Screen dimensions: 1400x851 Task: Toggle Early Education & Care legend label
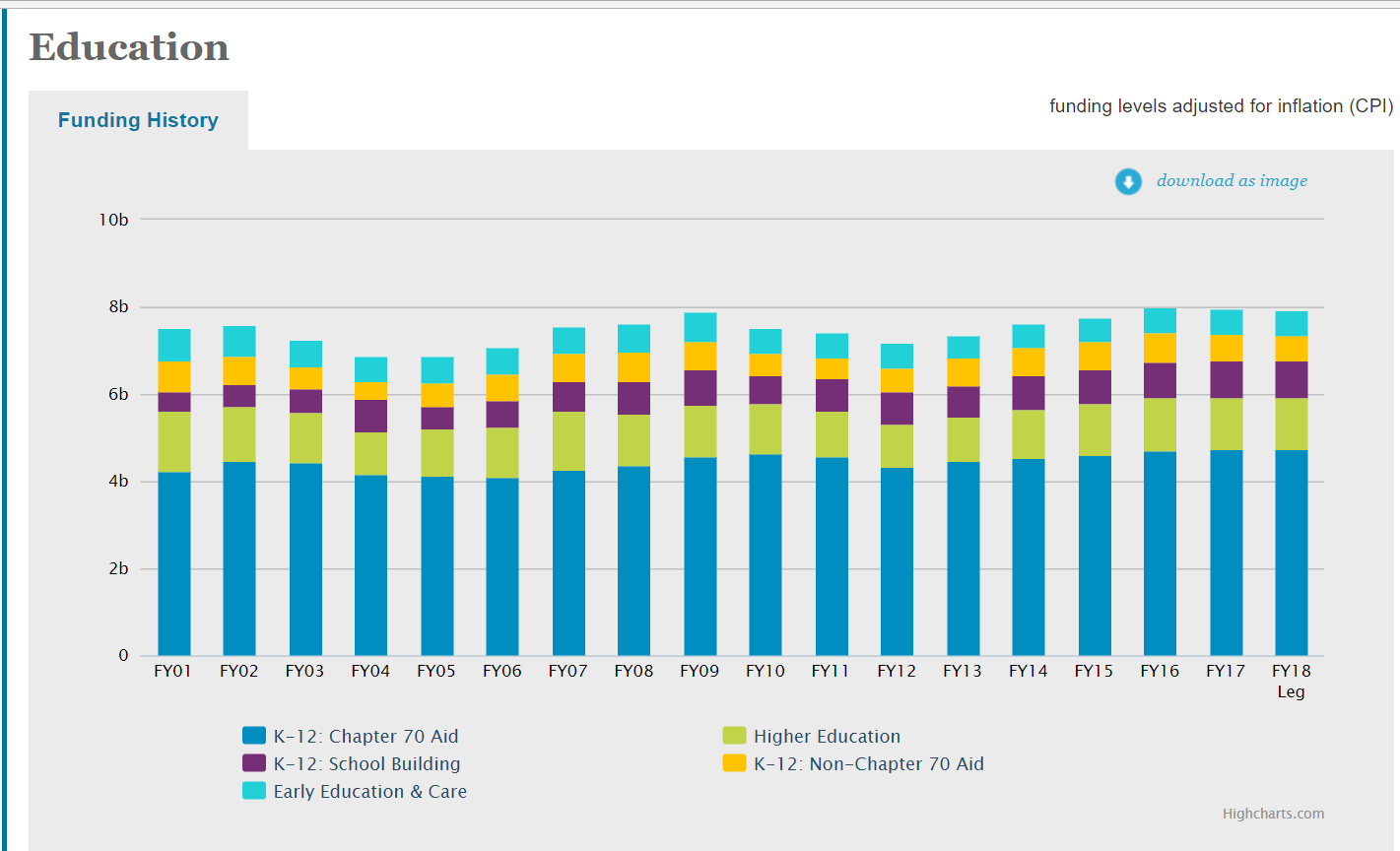point(370,791)
